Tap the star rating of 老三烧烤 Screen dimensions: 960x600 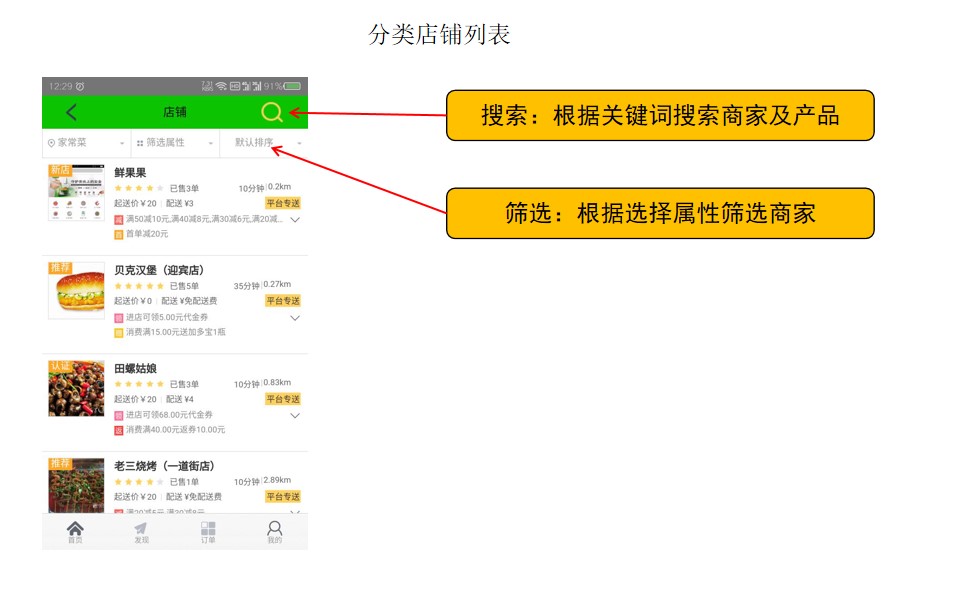coord(139,482)
